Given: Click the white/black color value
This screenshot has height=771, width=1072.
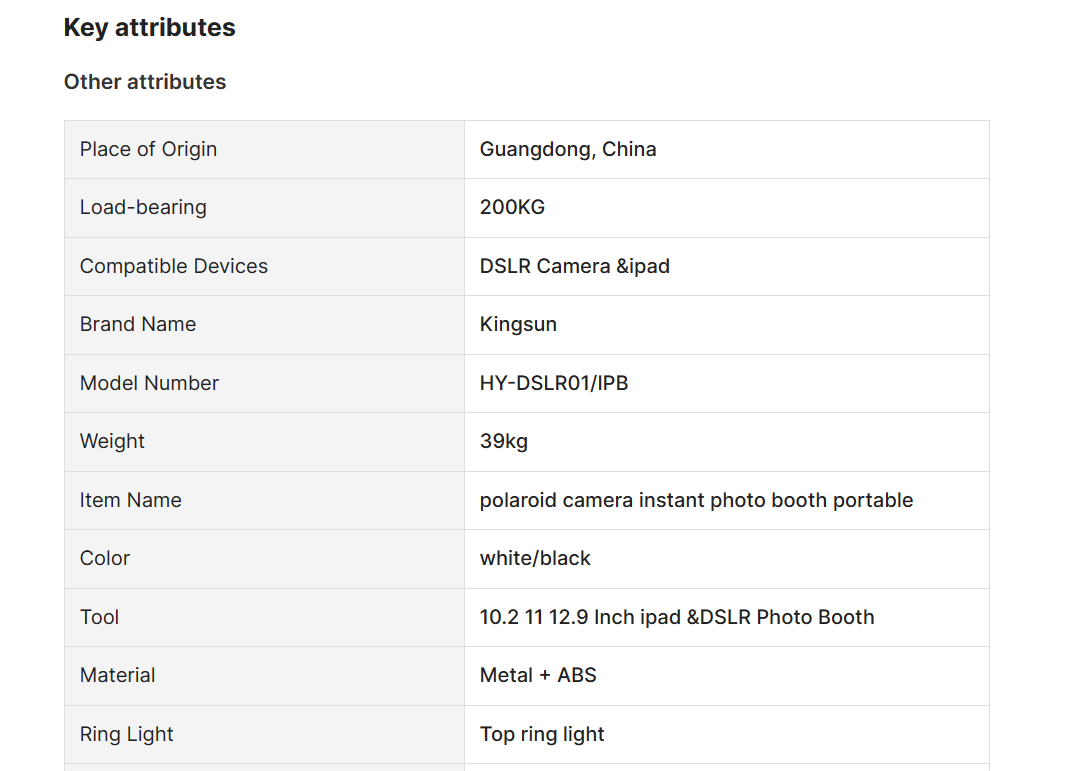Looking at the screenshot, I should [x=535, y=558].
